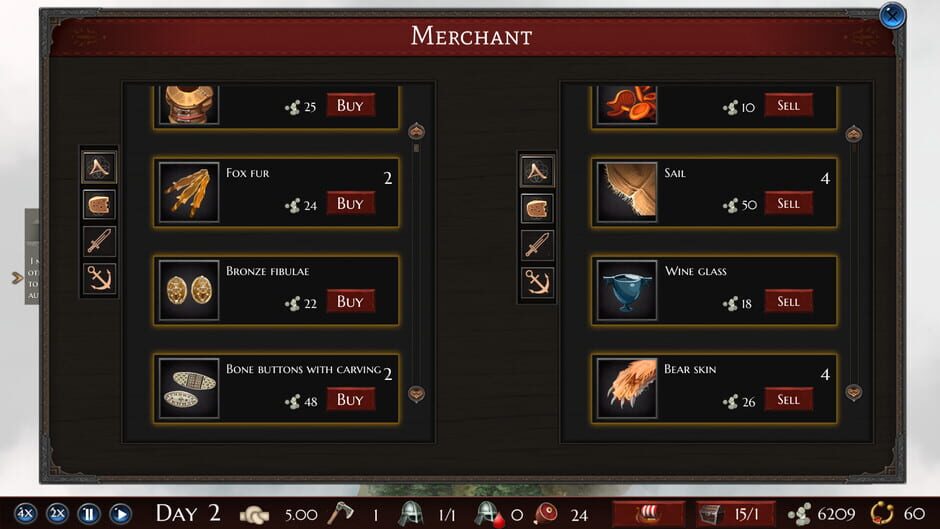940x529 pixels.
Task: Set game speed to 2x
Action: (57, 513)
